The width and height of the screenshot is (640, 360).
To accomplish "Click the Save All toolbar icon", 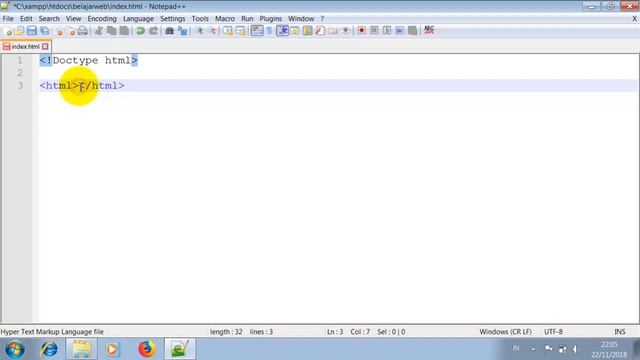I will tap(44, 31).
